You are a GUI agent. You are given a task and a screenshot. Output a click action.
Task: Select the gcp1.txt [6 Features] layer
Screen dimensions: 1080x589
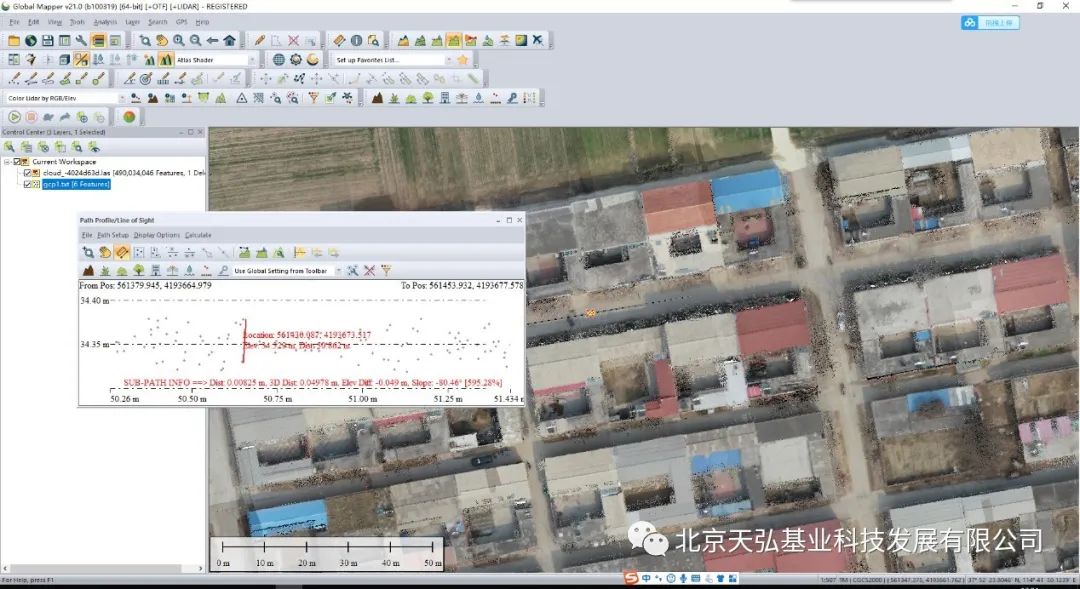pos(76,185)
